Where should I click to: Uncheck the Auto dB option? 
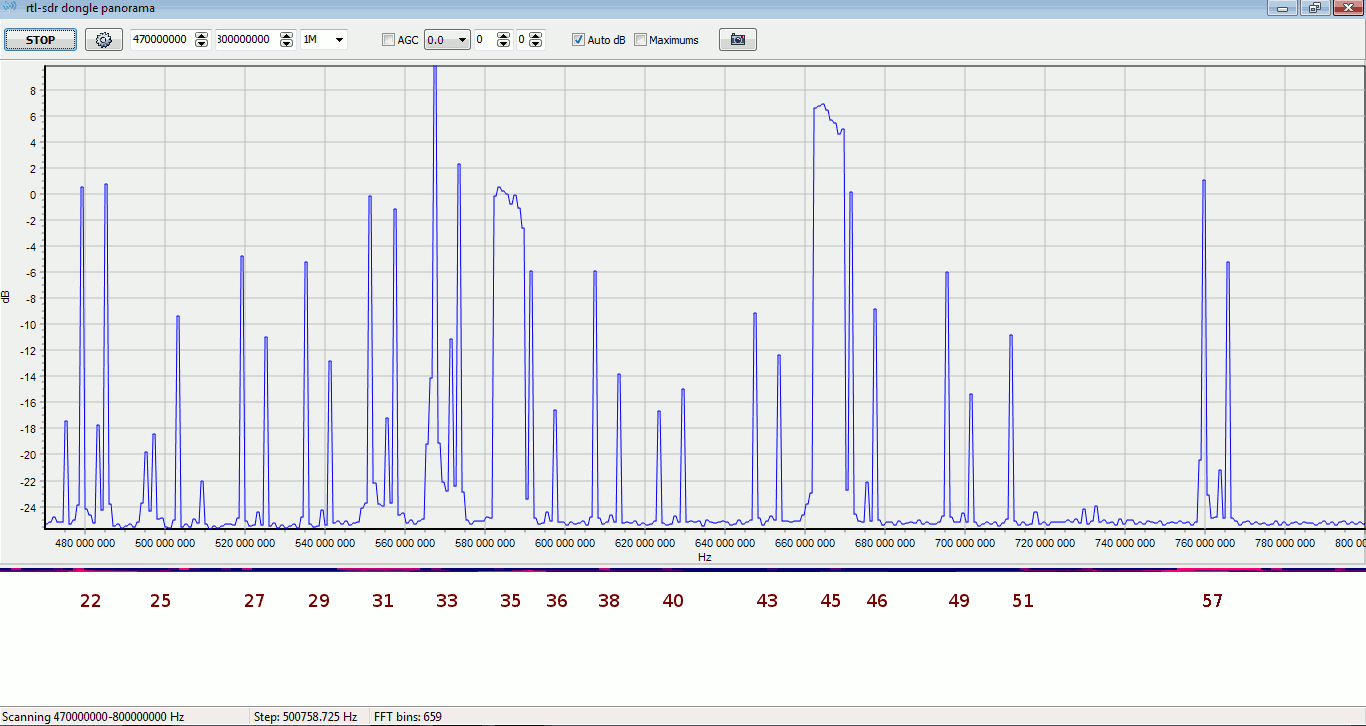[578, 40]
